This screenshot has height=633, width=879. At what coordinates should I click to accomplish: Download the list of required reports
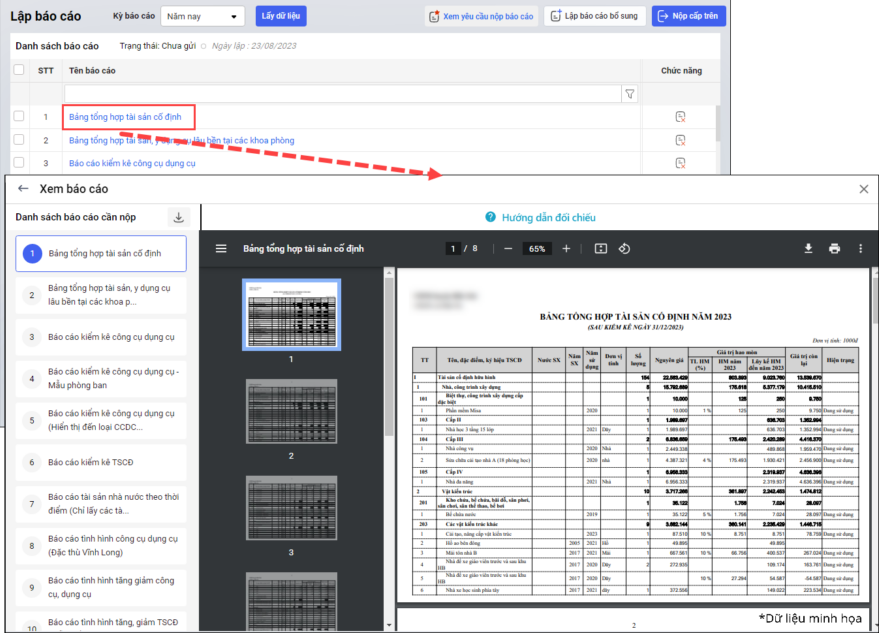coord(179,217)
